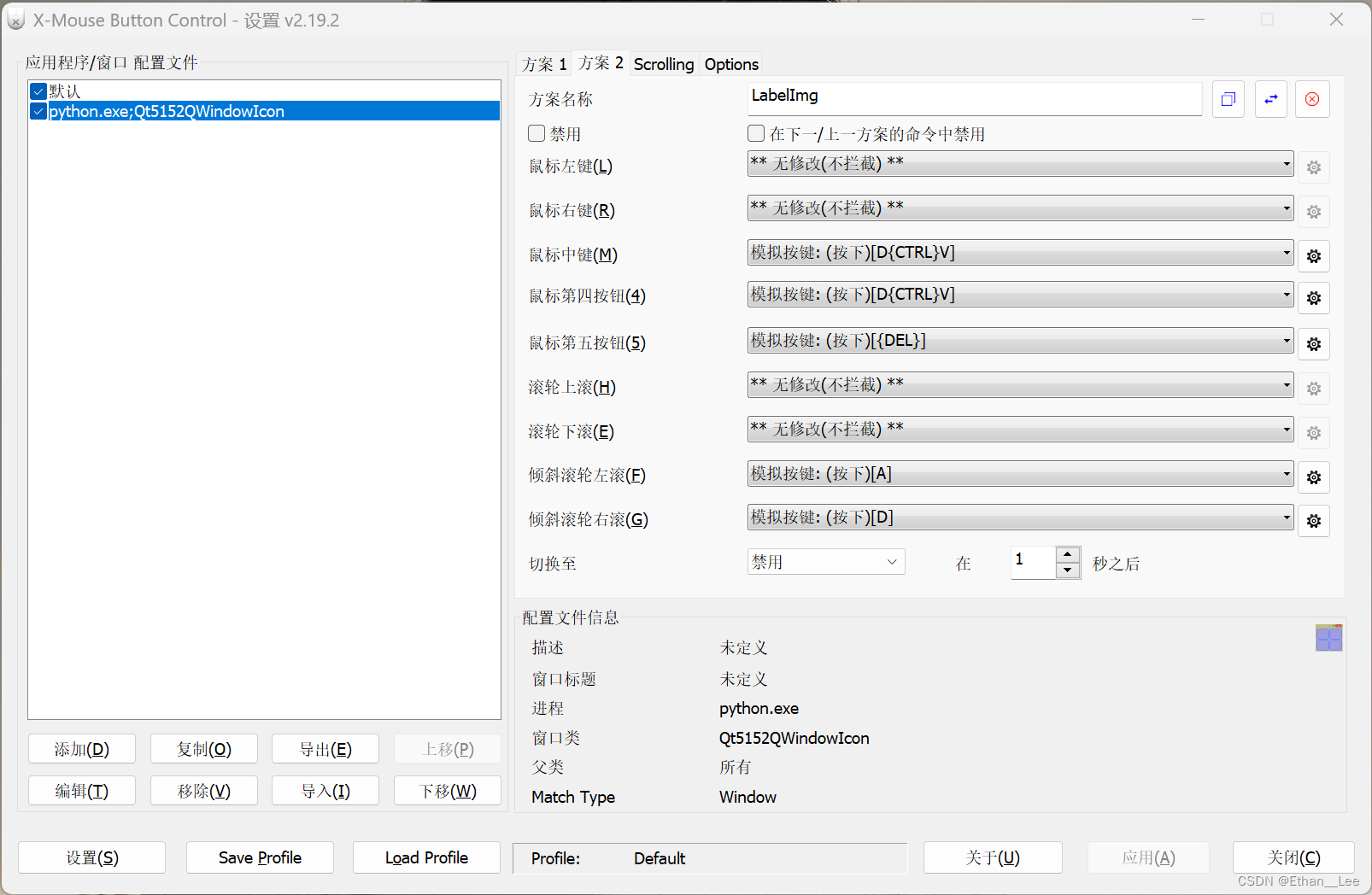This screenshot has width=1372, height=895.
Task: Open the 滚轮上滚(H) action dropdown
Action: [x=1020, y=385]
